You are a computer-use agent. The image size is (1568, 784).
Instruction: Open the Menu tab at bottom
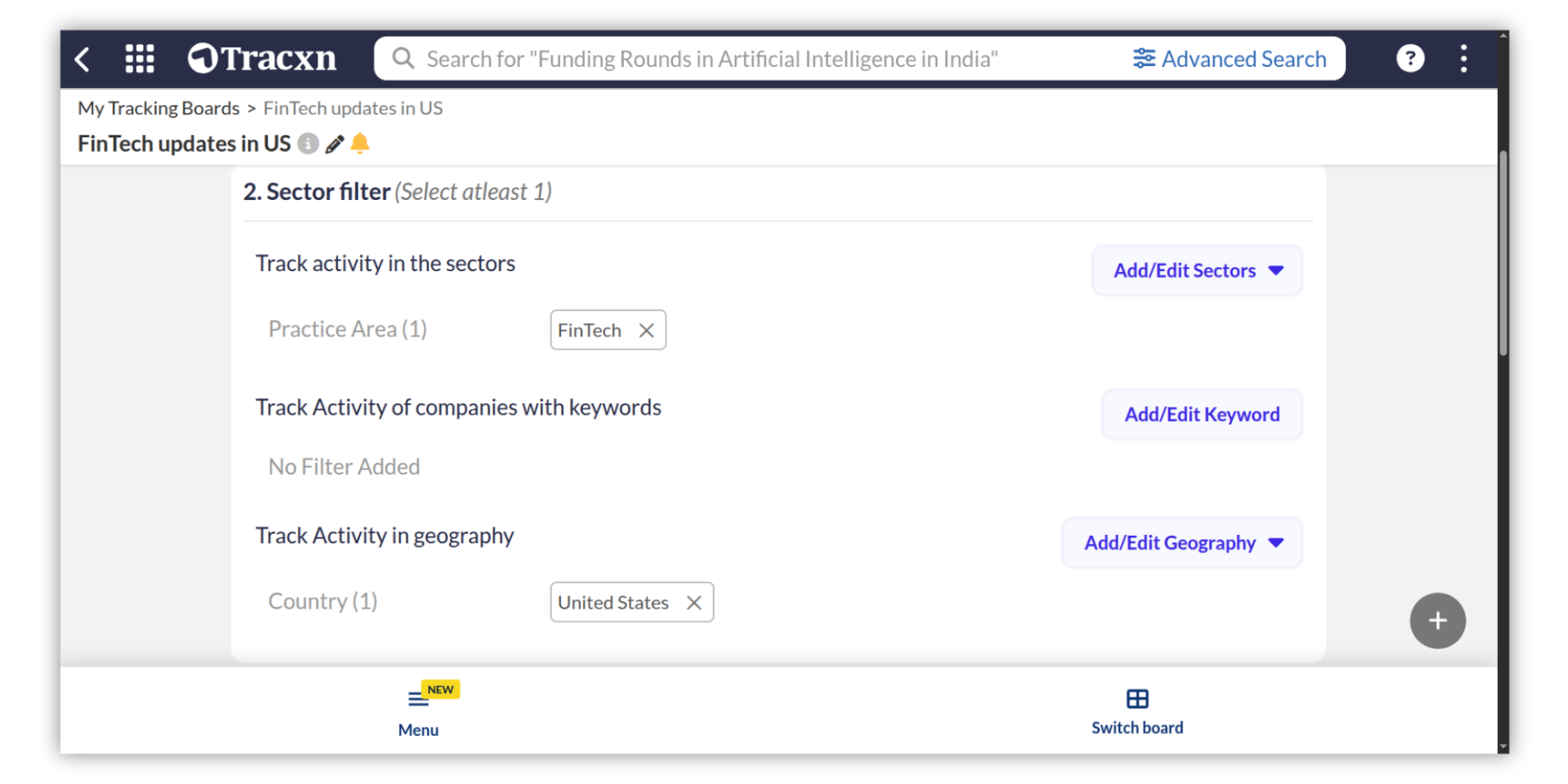coord(418,712)
